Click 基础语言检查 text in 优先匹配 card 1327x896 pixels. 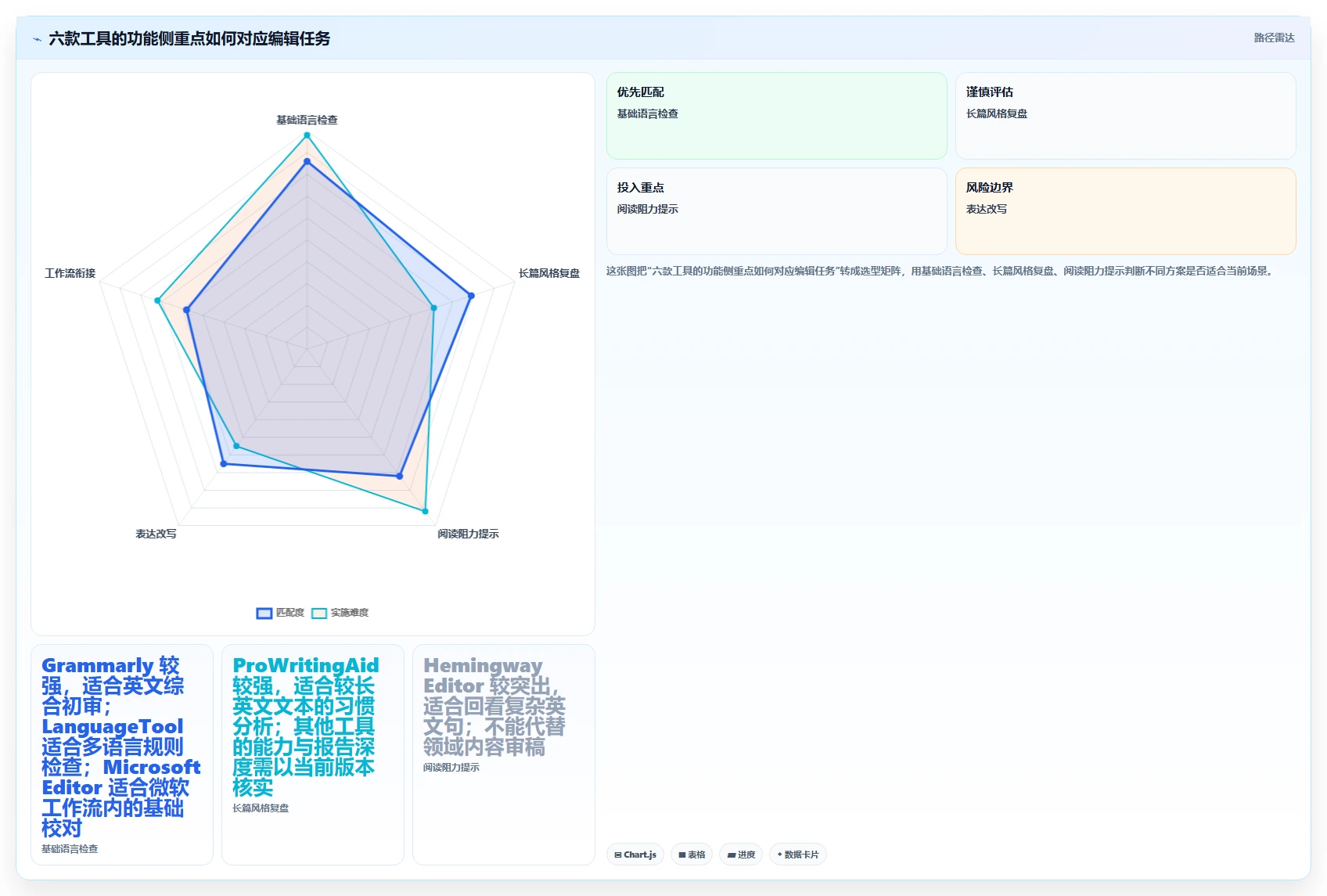point(648,113)
